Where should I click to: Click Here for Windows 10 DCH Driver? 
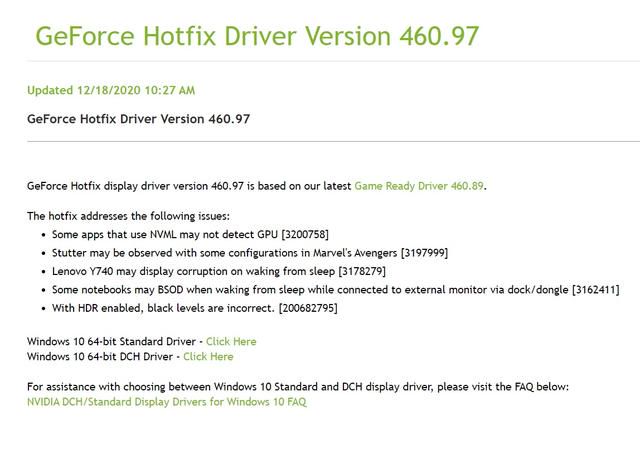tap(208, 357)
